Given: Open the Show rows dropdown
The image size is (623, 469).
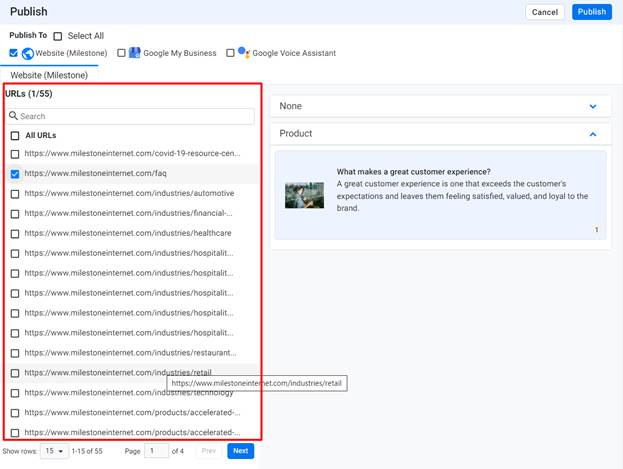Looking at the screenshot, I should coord(54,451).
